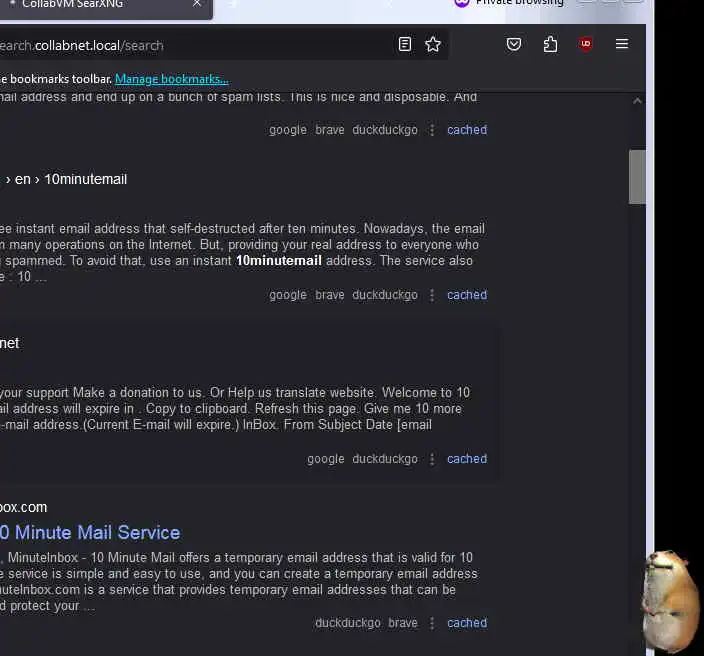Open cached link of spam lists result
Screen dimensions: 704x656
(x=467, y=130)
